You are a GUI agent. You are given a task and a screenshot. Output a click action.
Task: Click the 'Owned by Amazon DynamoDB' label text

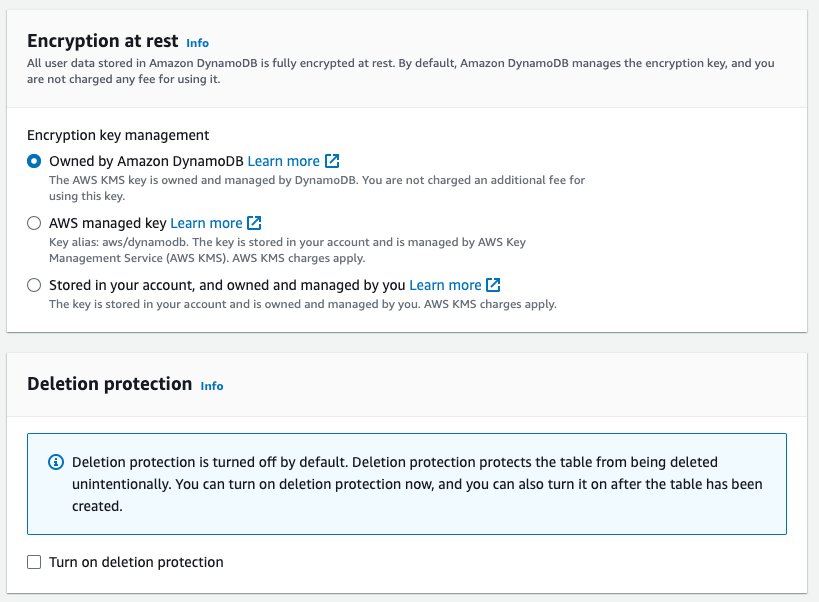(x=146, y=161)
